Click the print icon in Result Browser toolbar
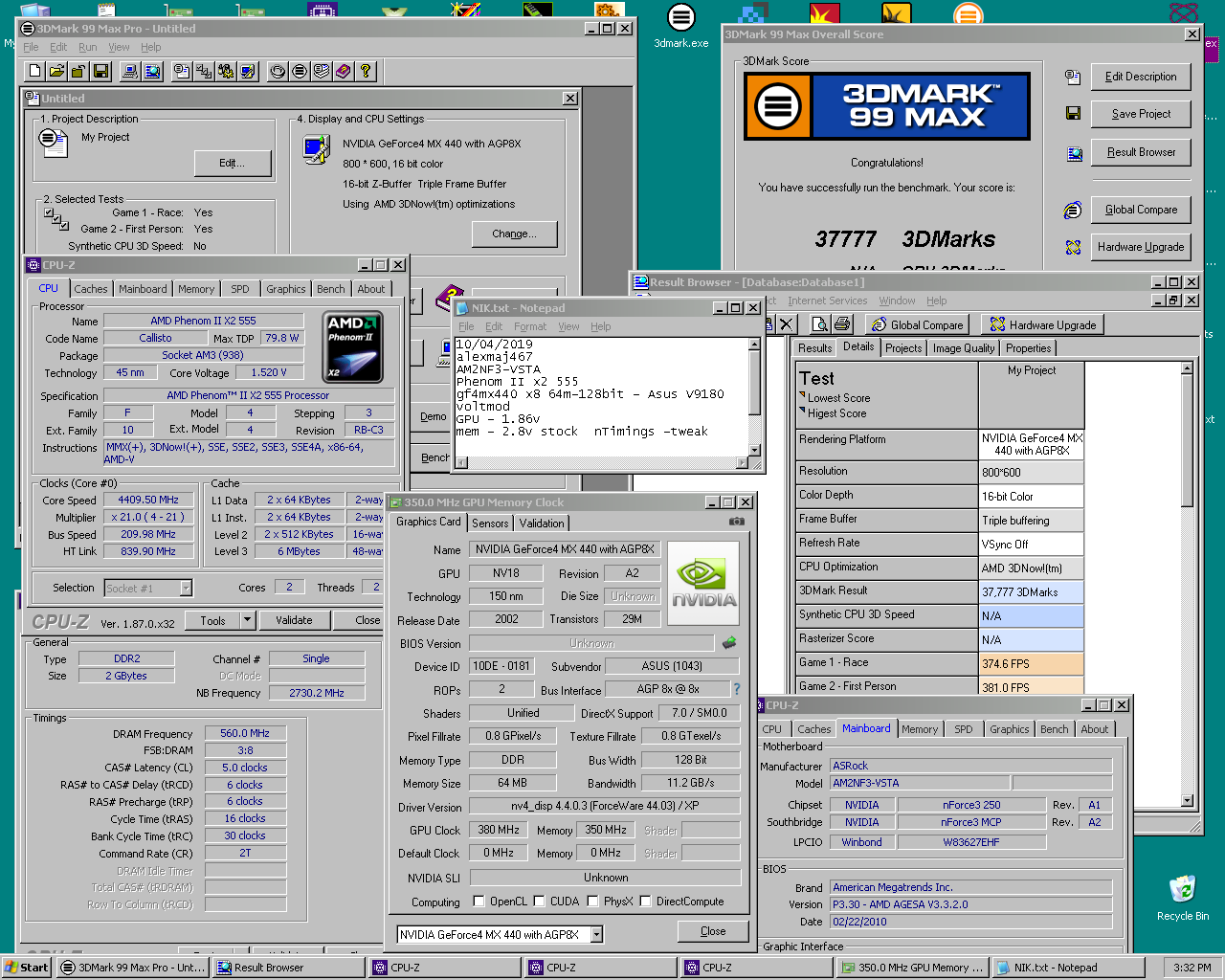This screenshot has height=980, width=1225. [x=841, y=324]
